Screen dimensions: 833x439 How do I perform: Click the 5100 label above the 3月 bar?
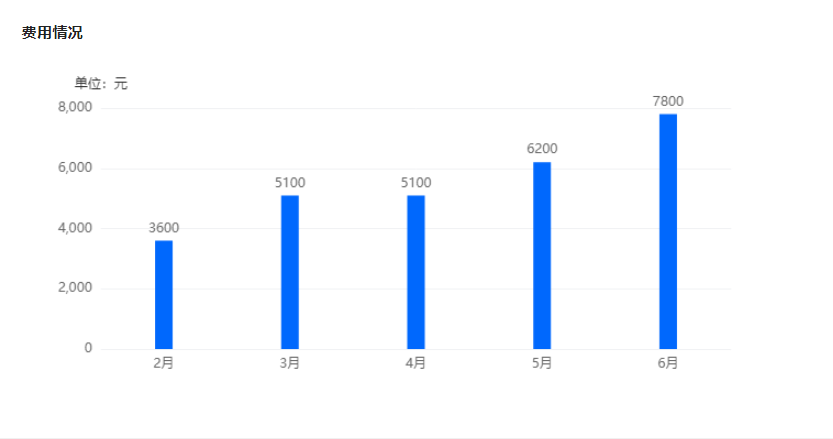290,183
